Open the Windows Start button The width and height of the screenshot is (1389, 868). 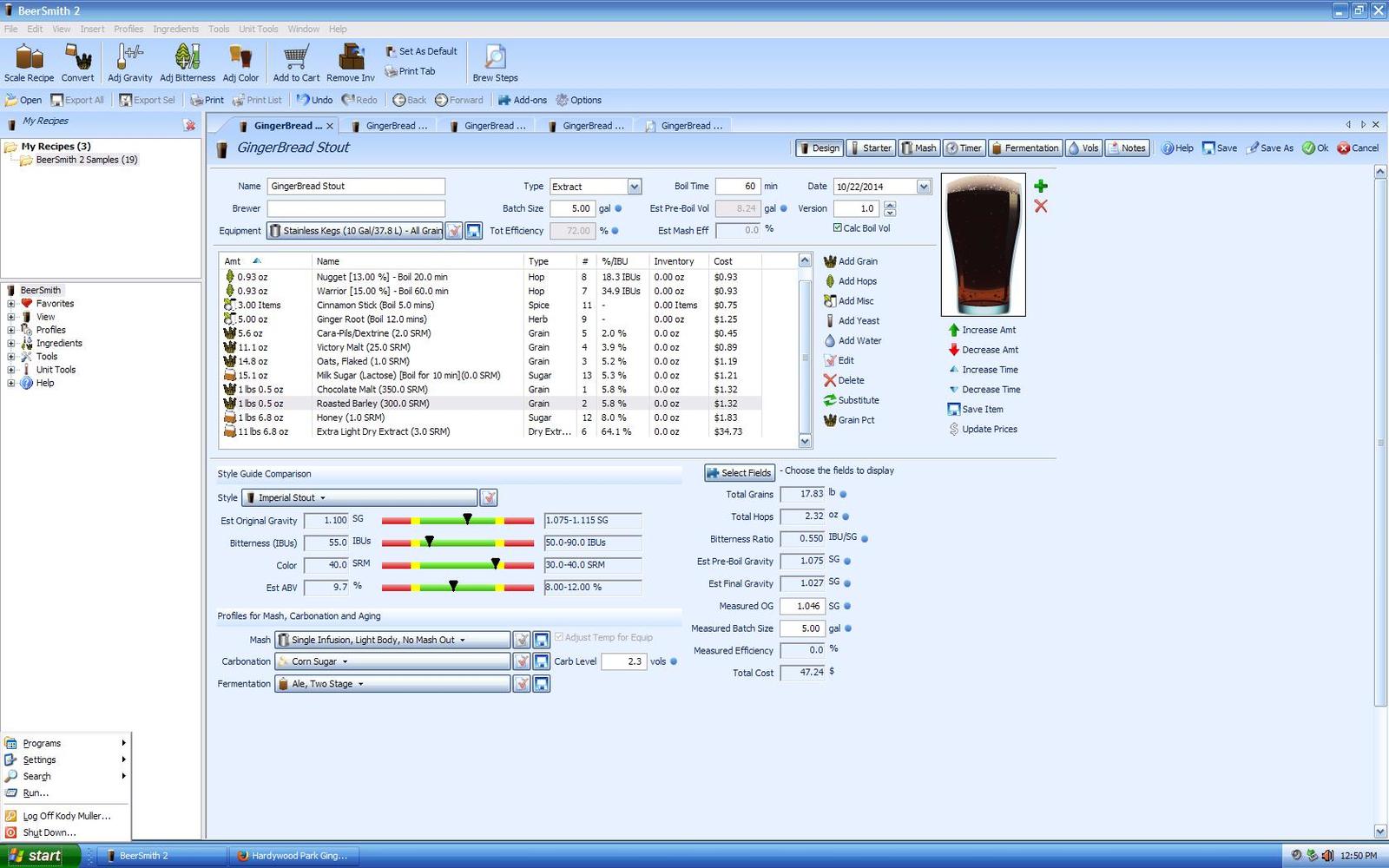point(40,856)
